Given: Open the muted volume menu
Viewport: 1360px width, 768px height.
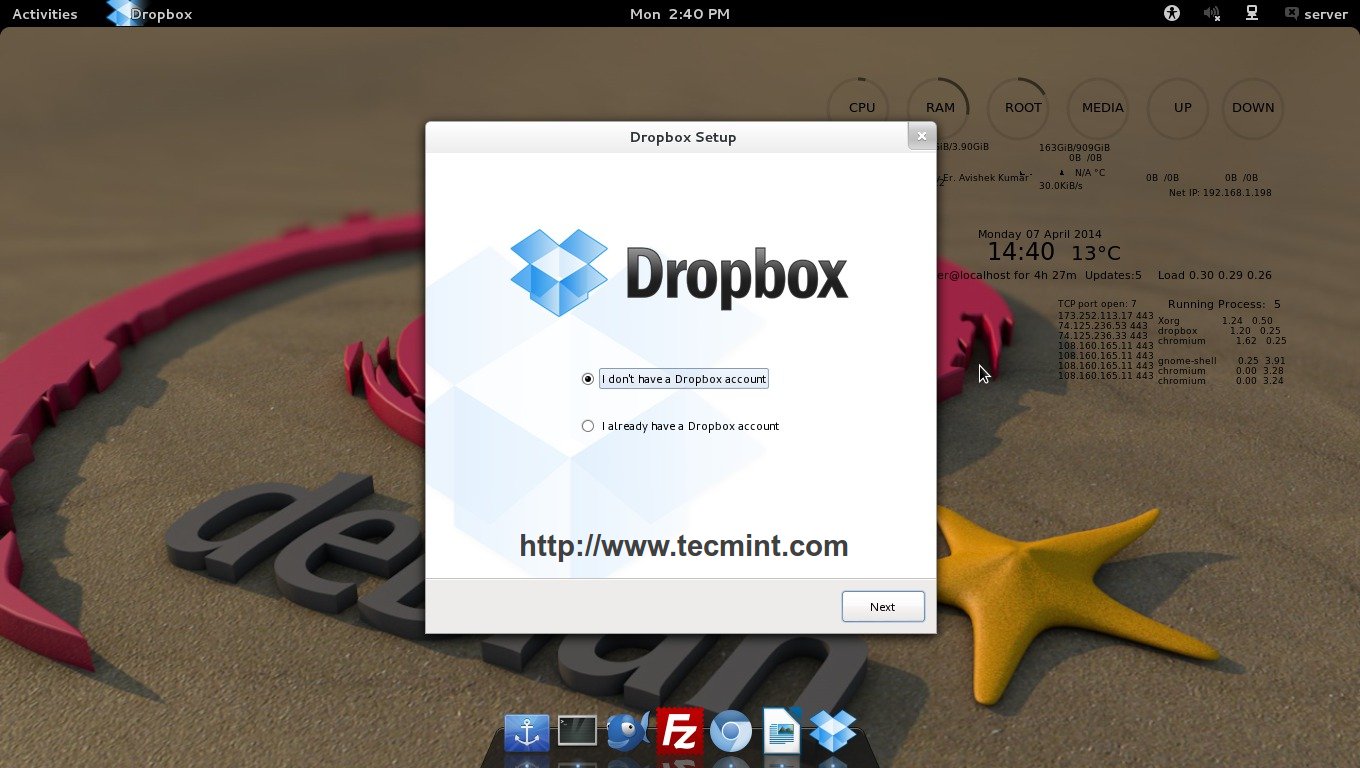Looking at the screenshot, I should [x=1211, y=13].
